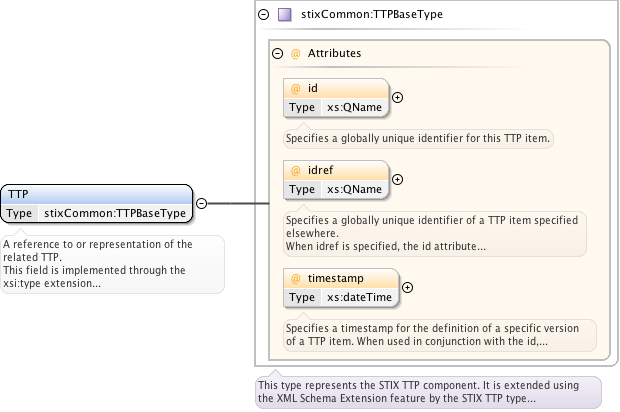Screen dimensions: 620x412
Task: Collapse the TTP element node connector
Action: pos(200,203)
